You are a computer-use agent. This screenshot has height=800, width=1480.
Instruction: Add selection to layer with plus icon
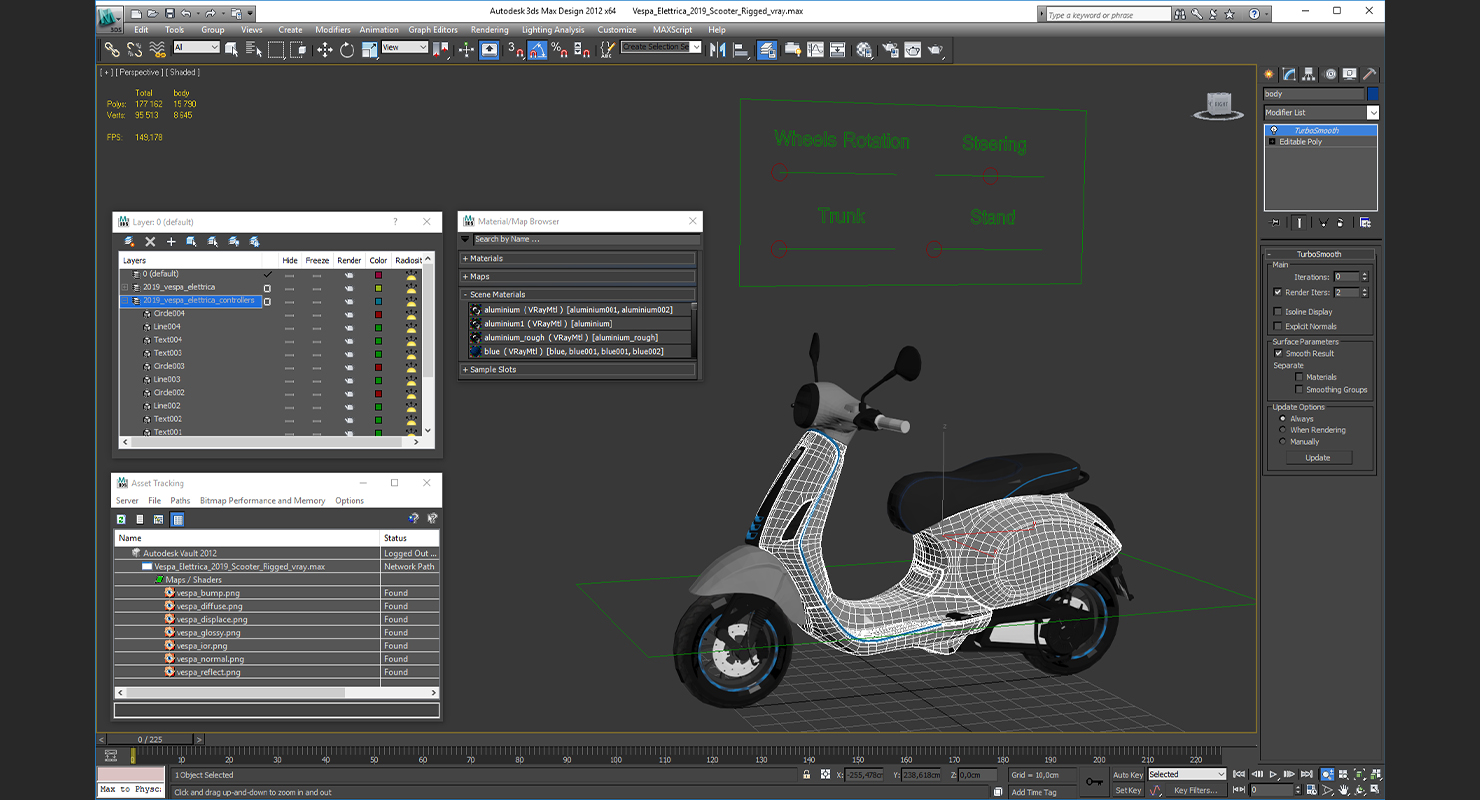[x=171, y=241]
